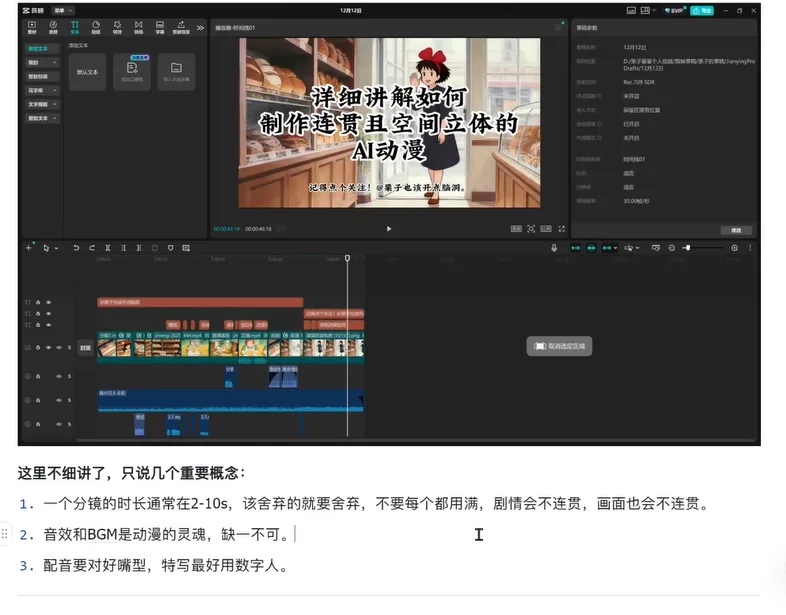Click the 封面 cover button
The image size is (786, 615).
click(85, 348)
